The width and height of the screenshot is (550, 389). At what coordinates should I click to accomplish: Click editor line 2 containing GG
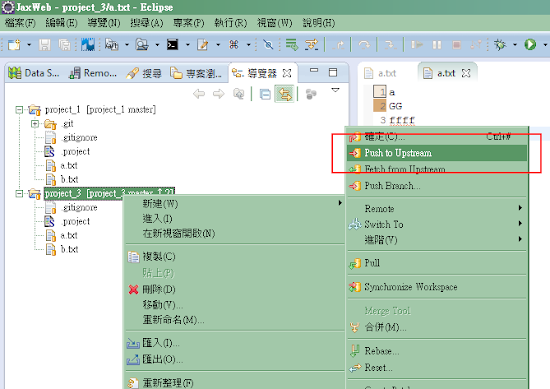click(395, 106)
